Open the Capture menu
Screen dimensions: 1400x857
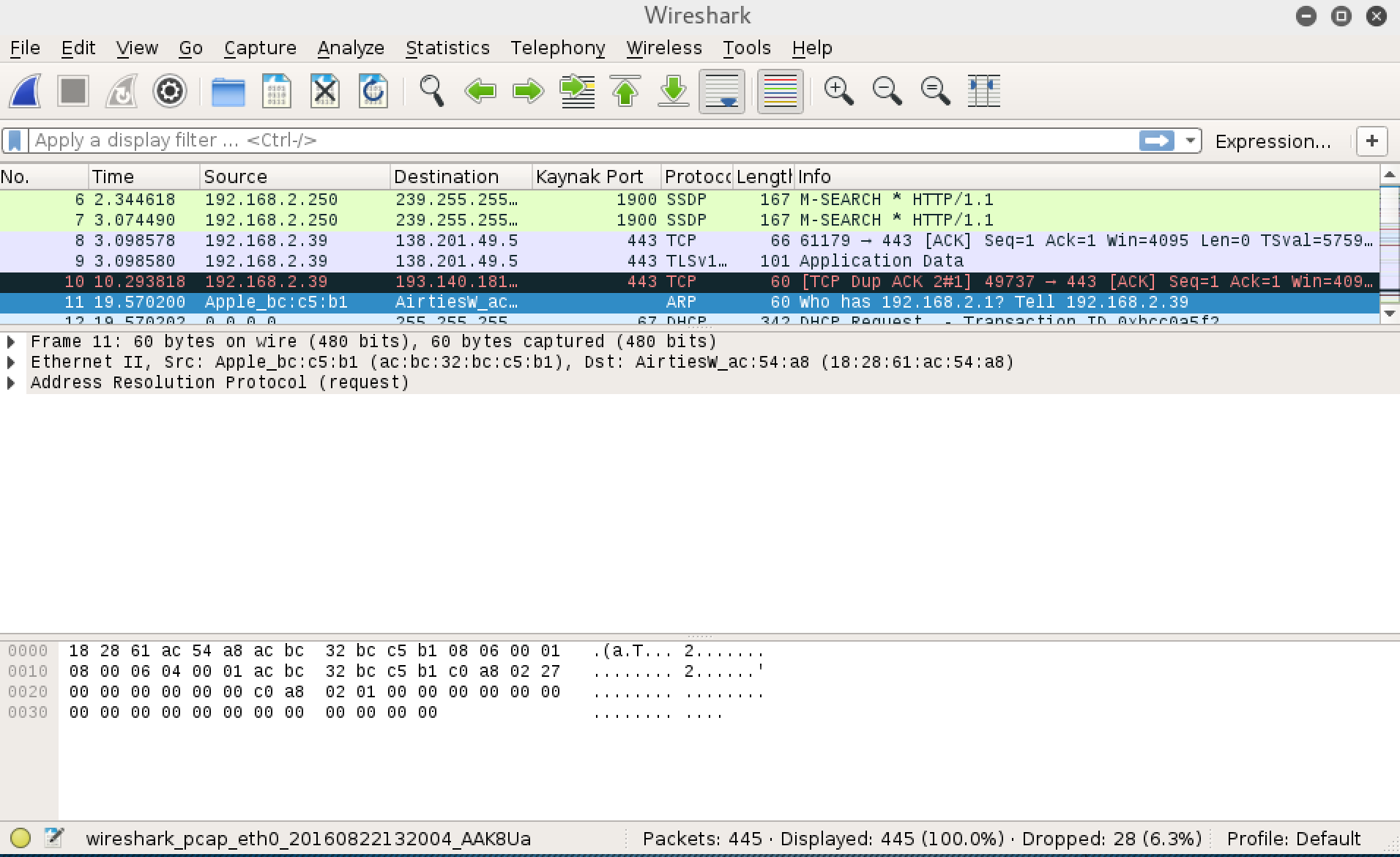click(x=260, y=48)
